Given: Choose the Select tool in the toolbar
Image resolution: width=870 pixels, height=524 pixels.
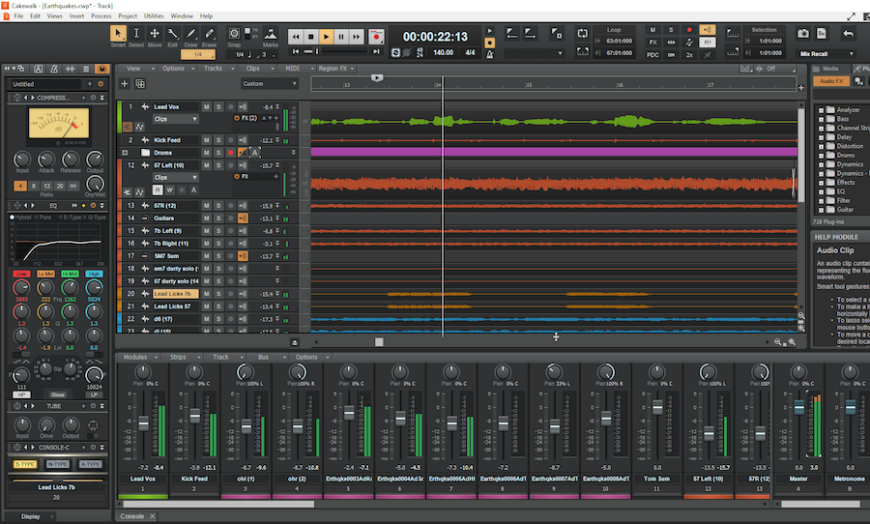Looking at the screenshot, I should coord(136,34).
